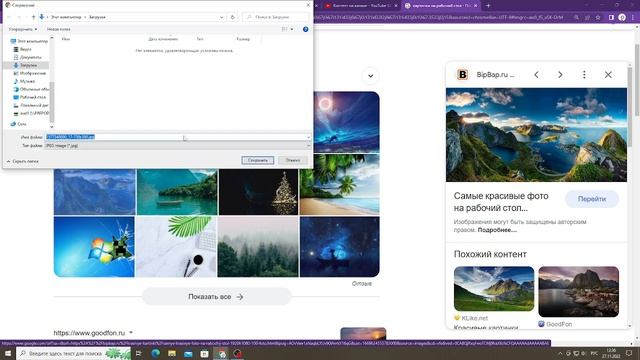Screen dimensions: 640x360
Task: Open the https://www.goodfon.ru result link
Action: [89, 333]
